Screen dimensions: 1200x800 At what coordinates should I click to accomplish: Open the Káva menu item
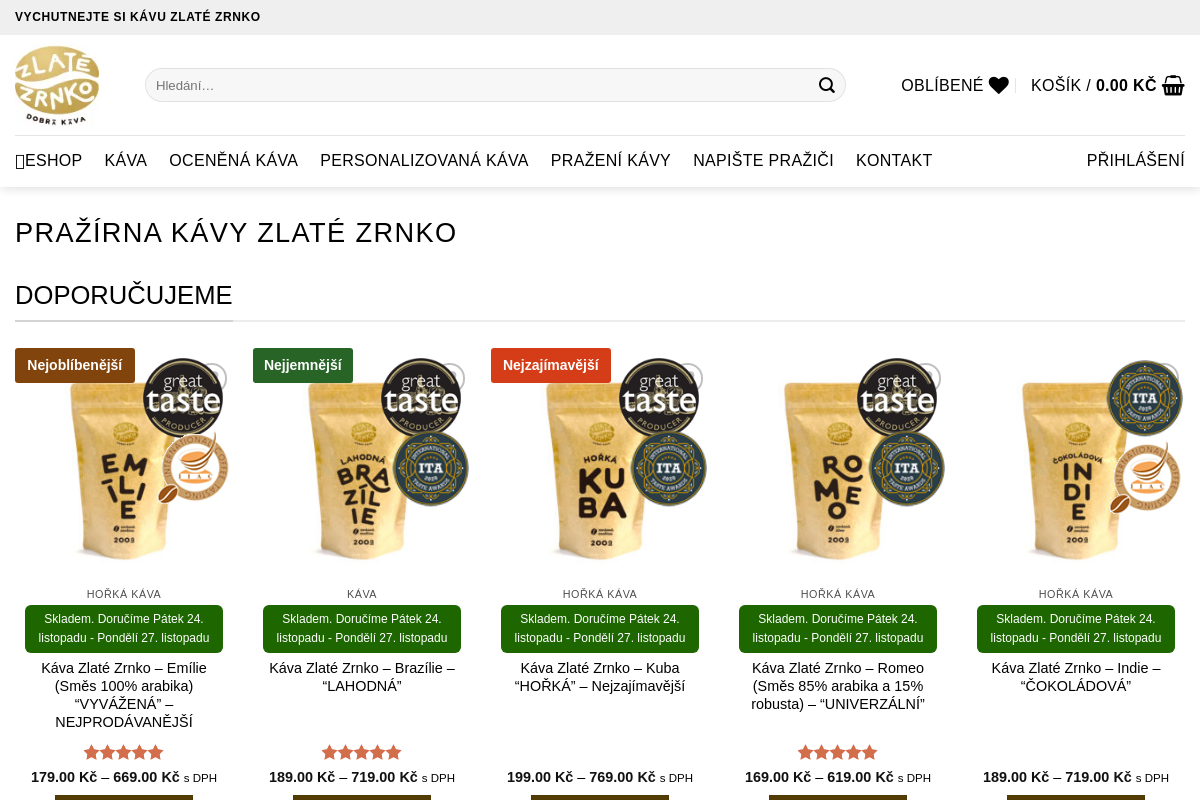click(x=126, y=161)
